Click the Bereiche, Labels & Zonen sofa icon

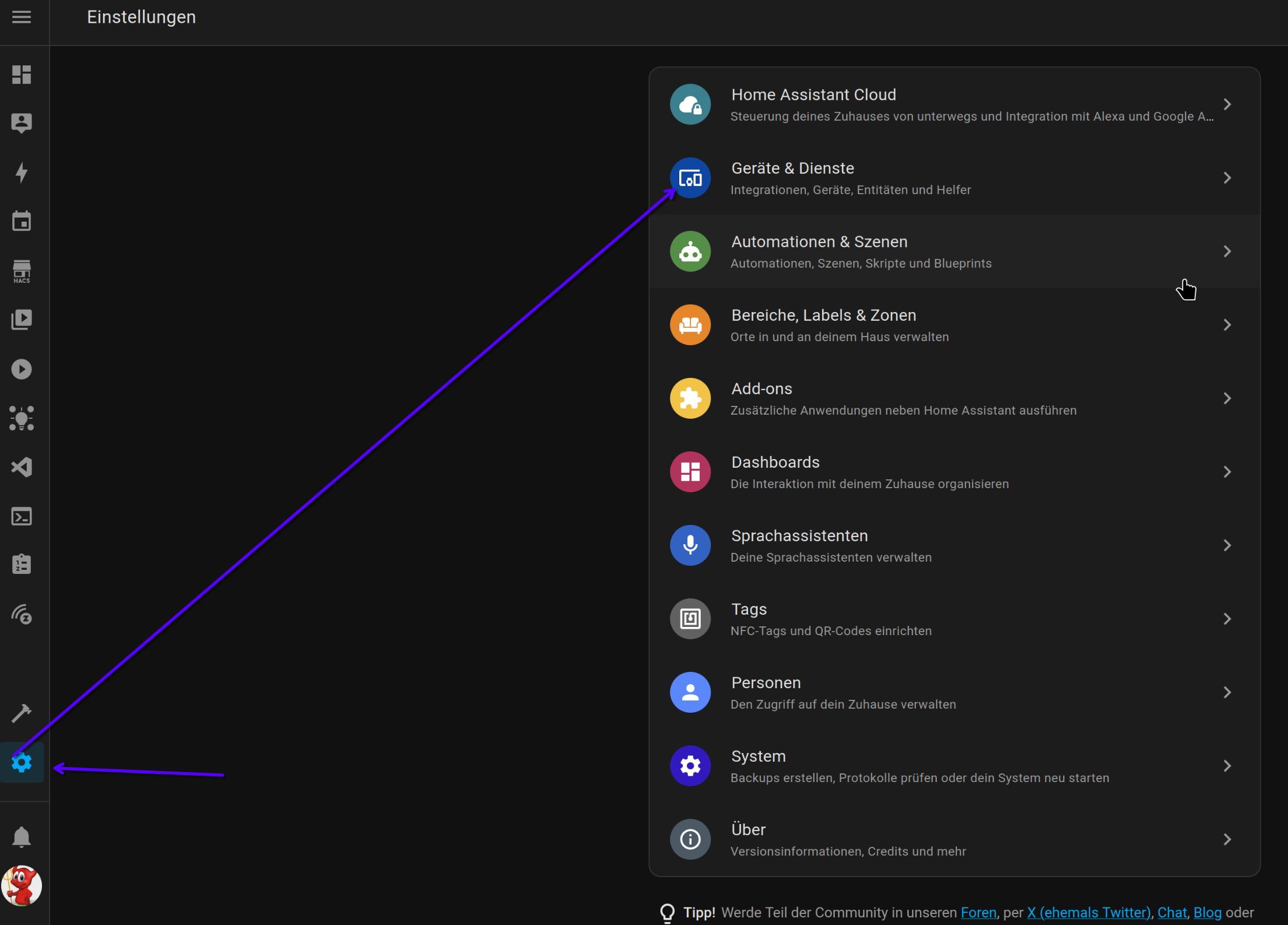pyautogui.click(x=690, y=325)
